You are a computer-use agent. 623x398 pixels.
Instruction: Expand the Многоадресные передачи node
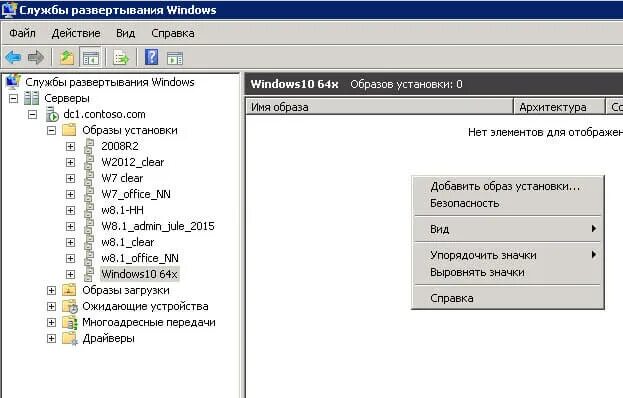(52, 322)
